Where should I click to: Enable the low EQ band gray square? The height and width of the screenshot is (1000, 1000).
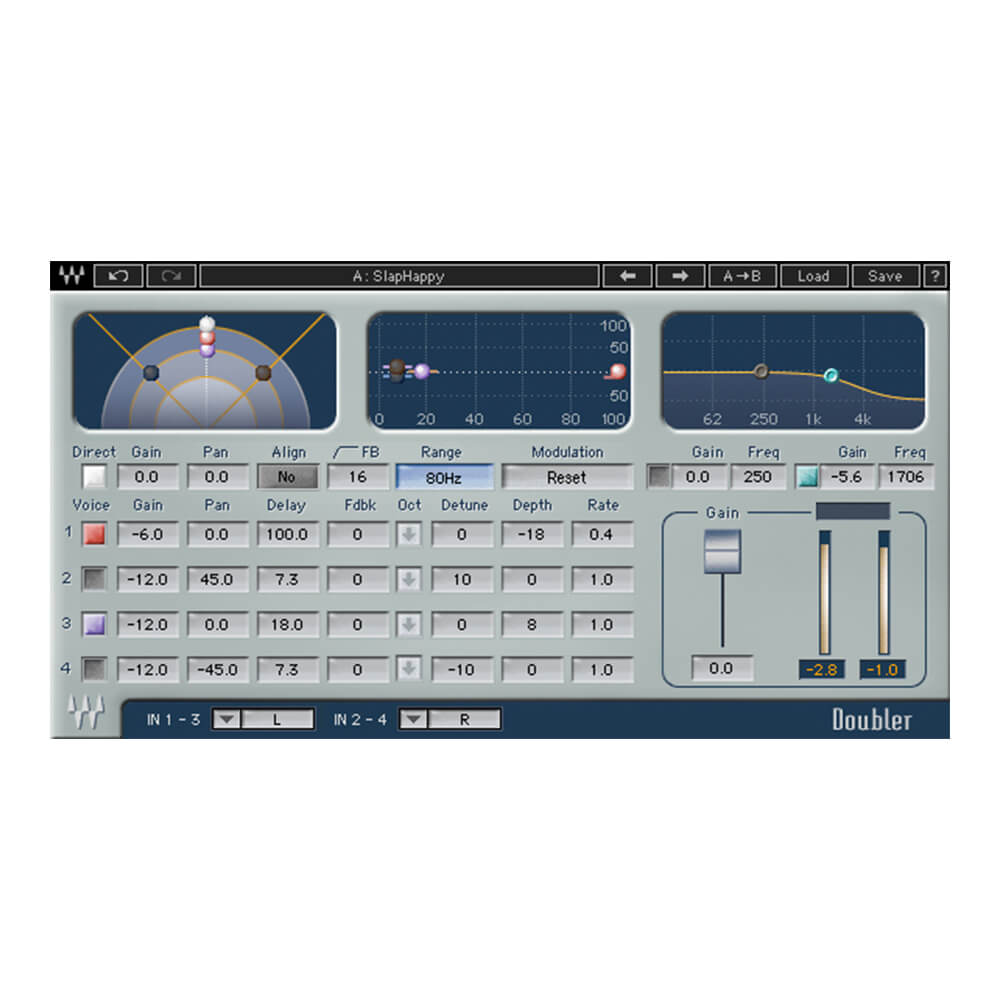[x=659, y=476]
